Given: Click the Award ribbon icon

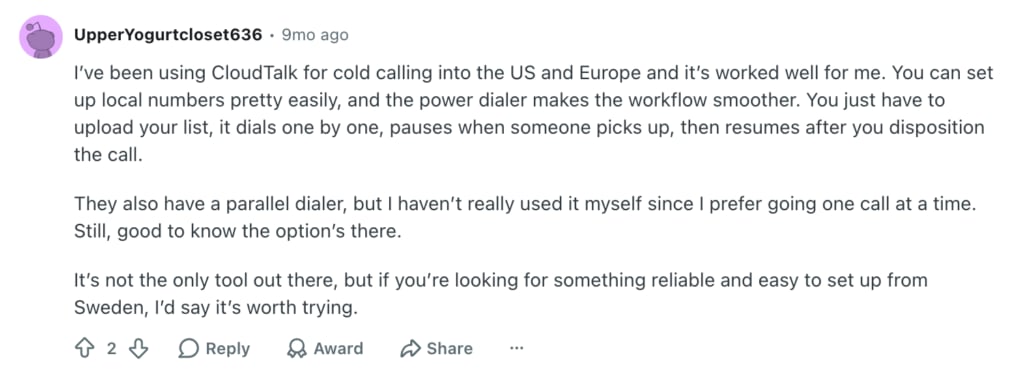Looking at the screenshot, I should point(297,349).
